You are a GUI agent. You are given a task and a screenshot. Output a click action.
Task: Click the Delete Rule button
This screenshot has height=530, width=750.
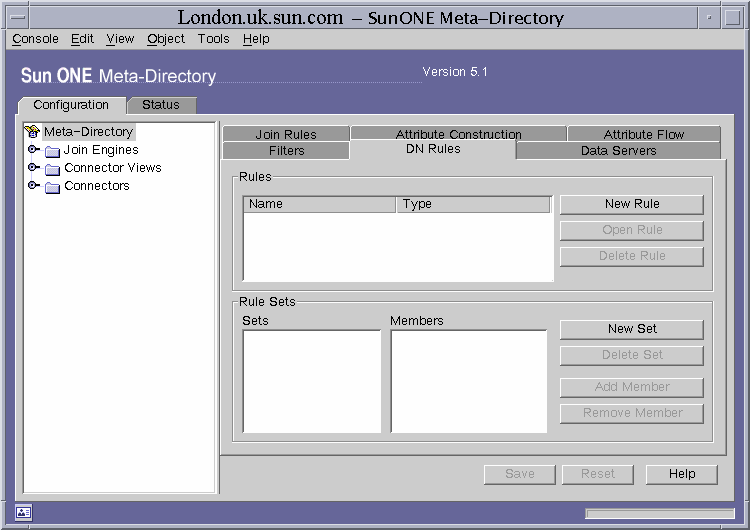pos(632,256)
